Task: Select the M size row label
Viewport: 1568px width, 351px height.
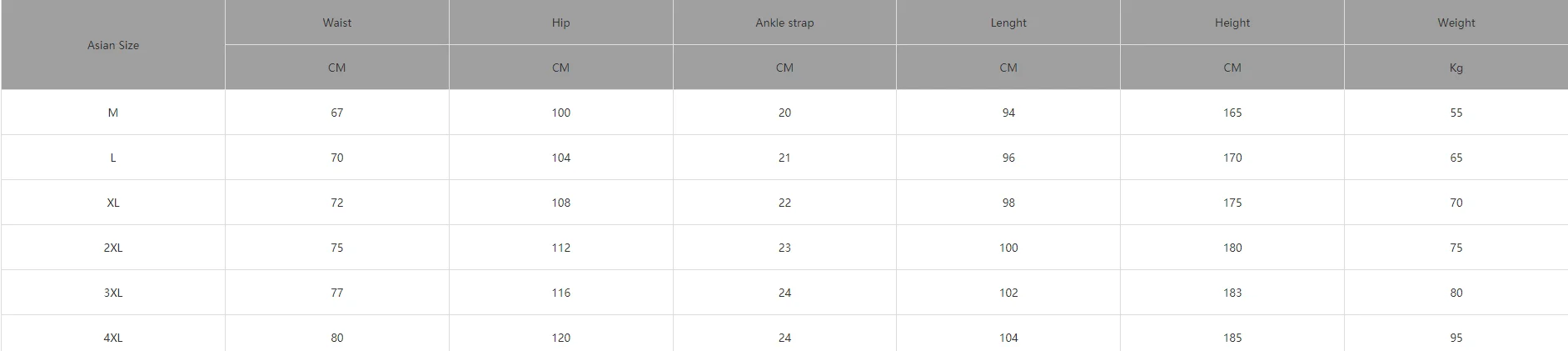Action: click(113, 113)
